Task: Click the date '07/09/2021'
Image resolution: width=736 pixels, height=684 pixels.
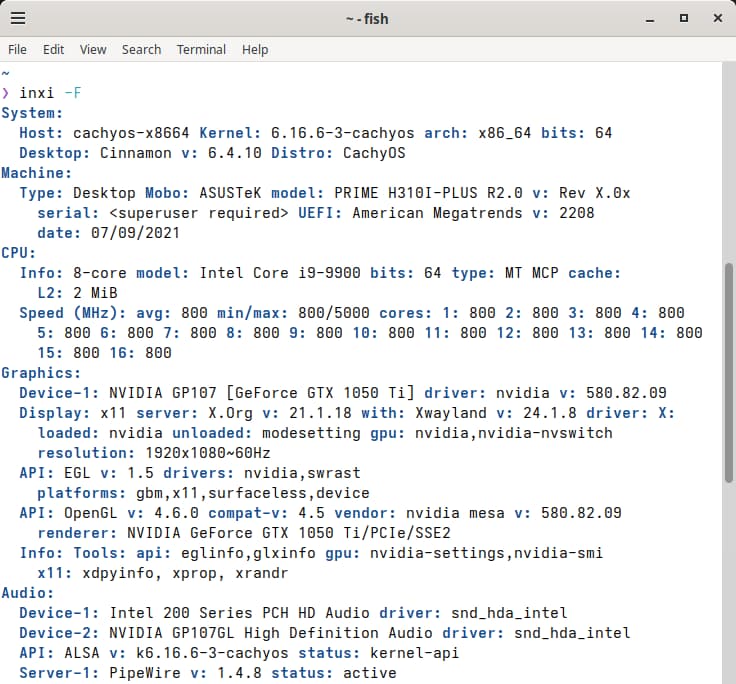Action: (136, 233)
